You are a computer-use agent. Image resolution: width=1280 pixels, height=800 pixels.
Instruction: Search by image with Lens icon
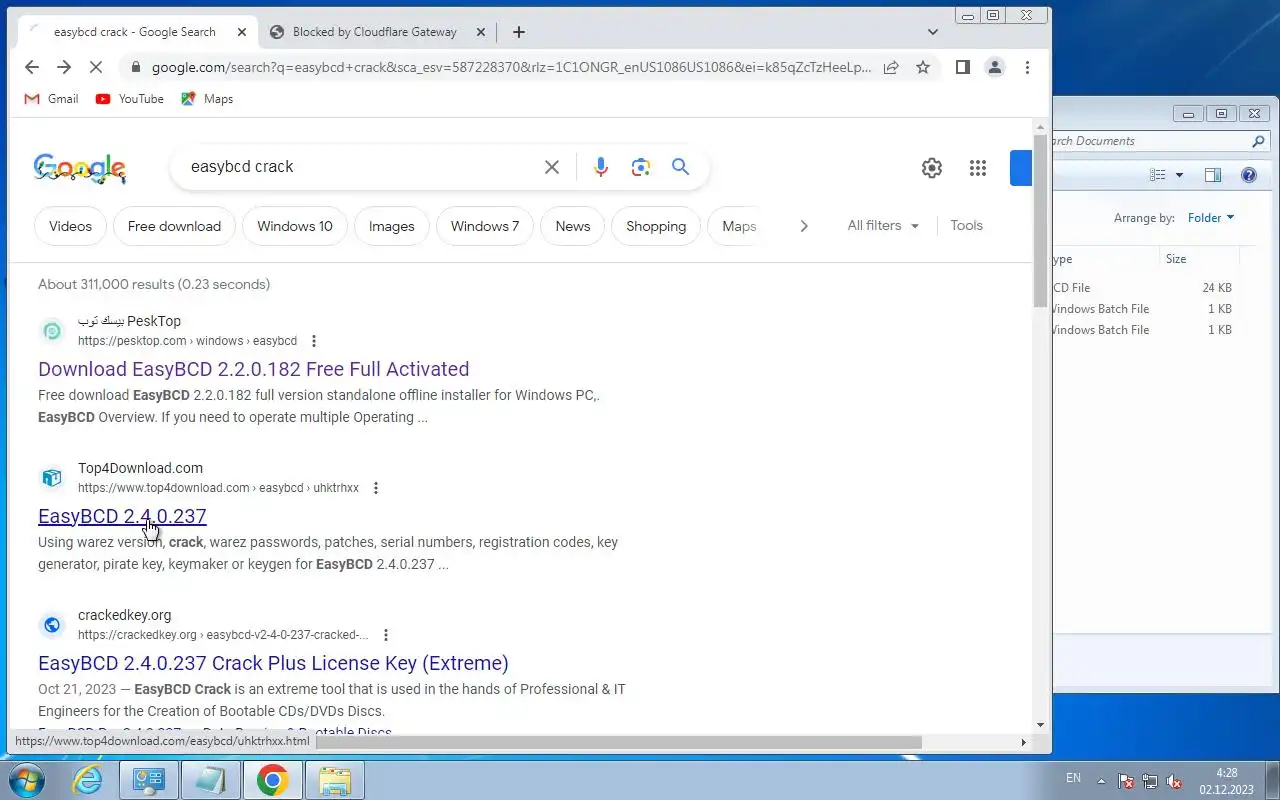click(641, 167)
